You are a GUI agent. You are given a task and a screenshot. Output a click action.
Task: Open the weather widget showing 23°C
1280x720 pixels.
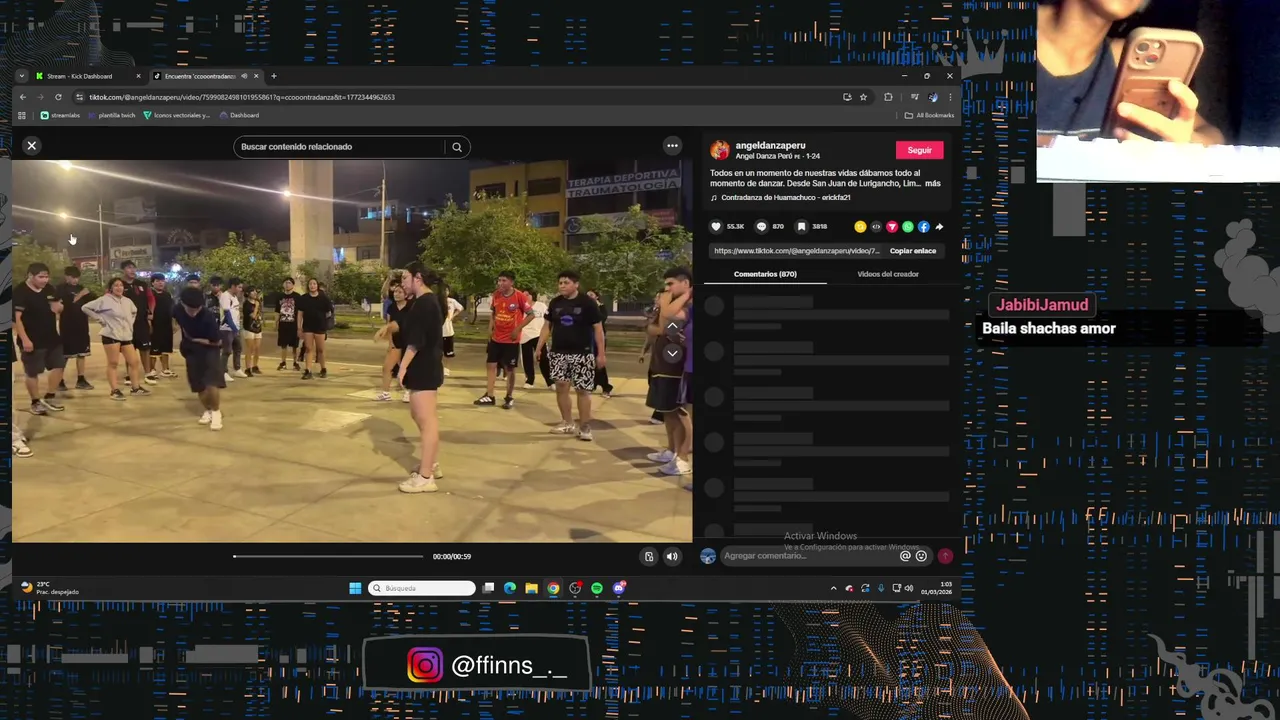49,588
